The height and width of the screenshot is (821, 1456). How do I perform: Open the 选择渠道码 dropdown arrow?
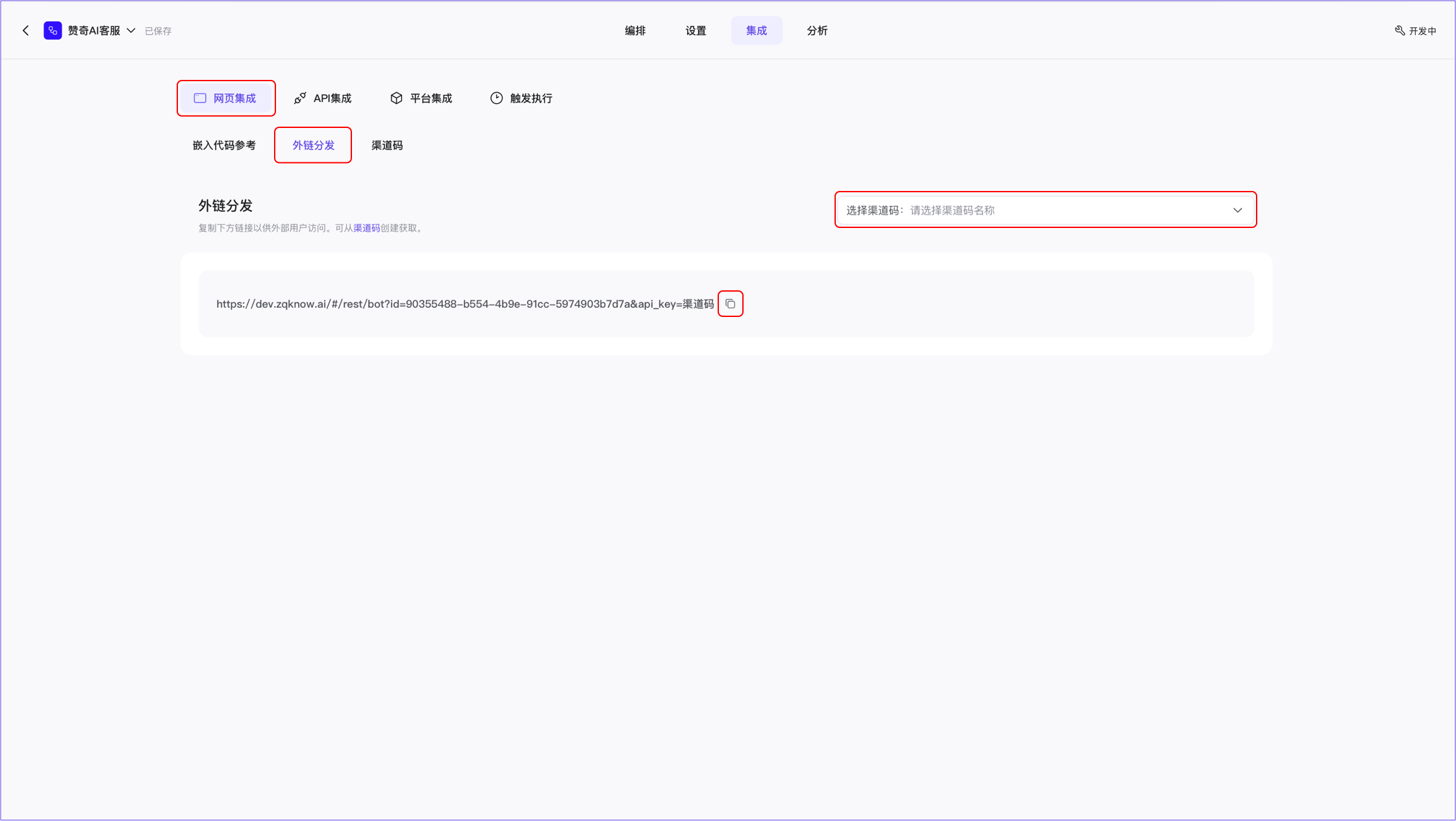tap(1237, 210)
